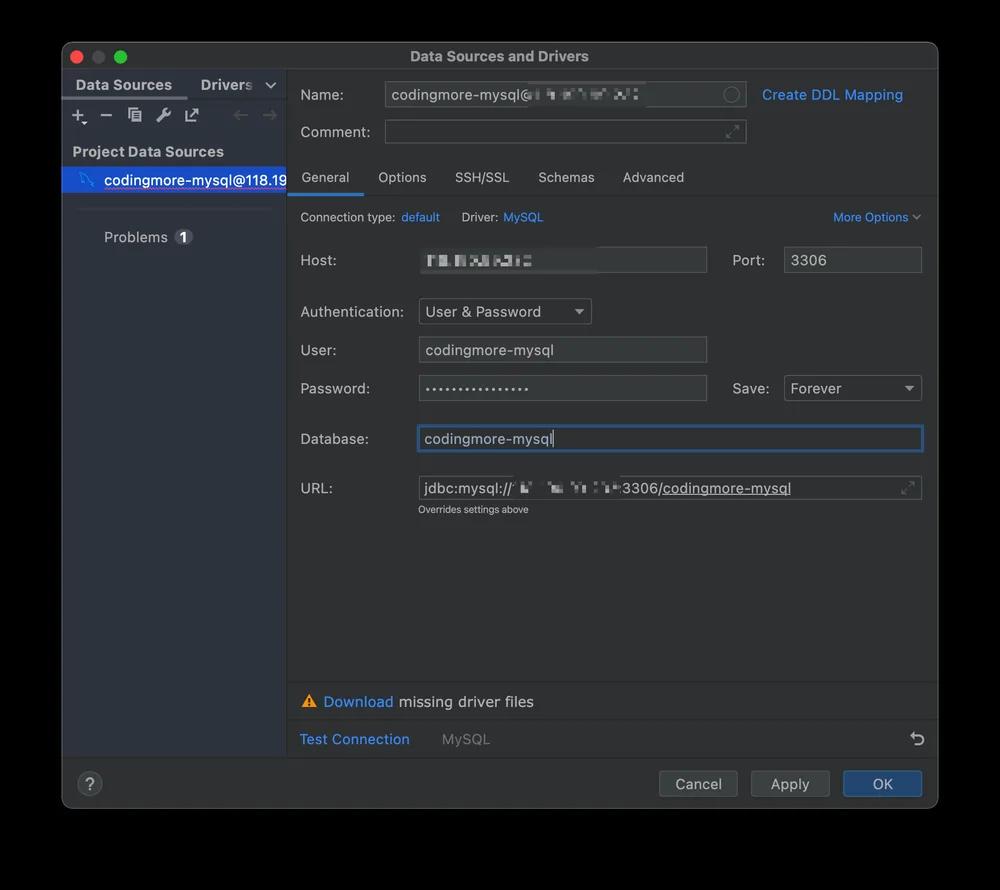The height and width of the screenshot is (890, 1000).
Task: Click the Apply button
Action: (x=790, y=784)
